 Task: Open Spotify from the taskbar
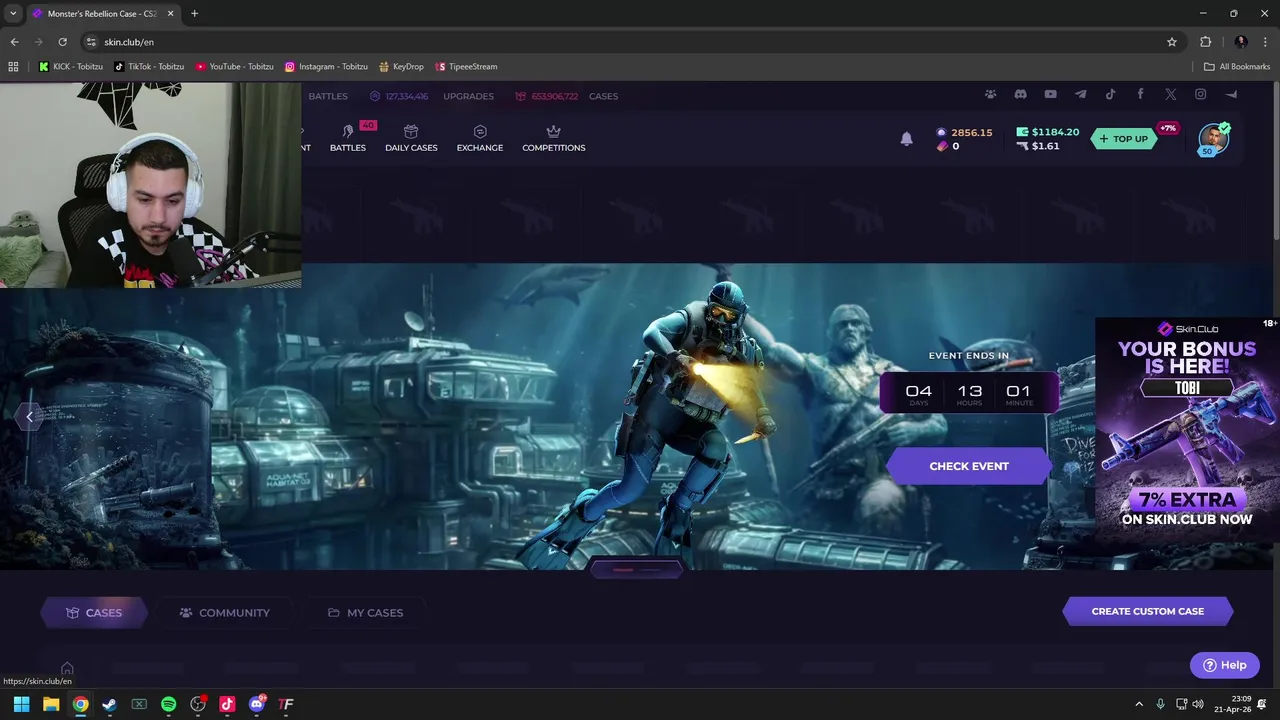point(168,704)
